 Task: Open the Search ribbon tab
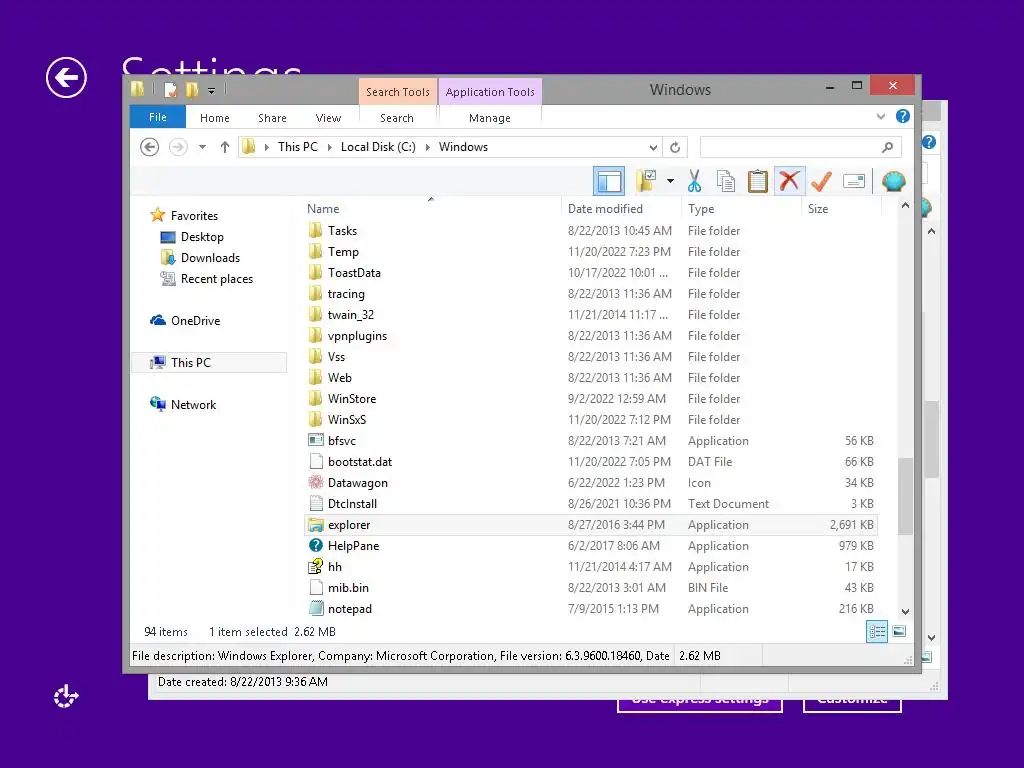(x=397, y=118)
